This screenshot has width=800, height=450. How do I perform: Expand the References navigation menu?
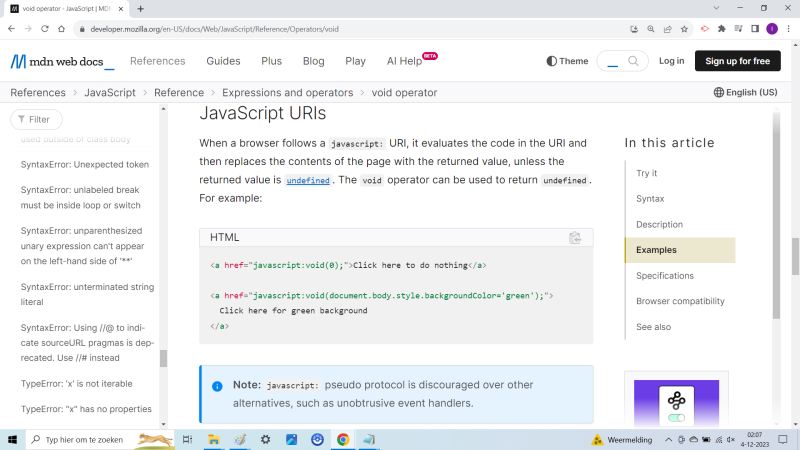point(157,61)
